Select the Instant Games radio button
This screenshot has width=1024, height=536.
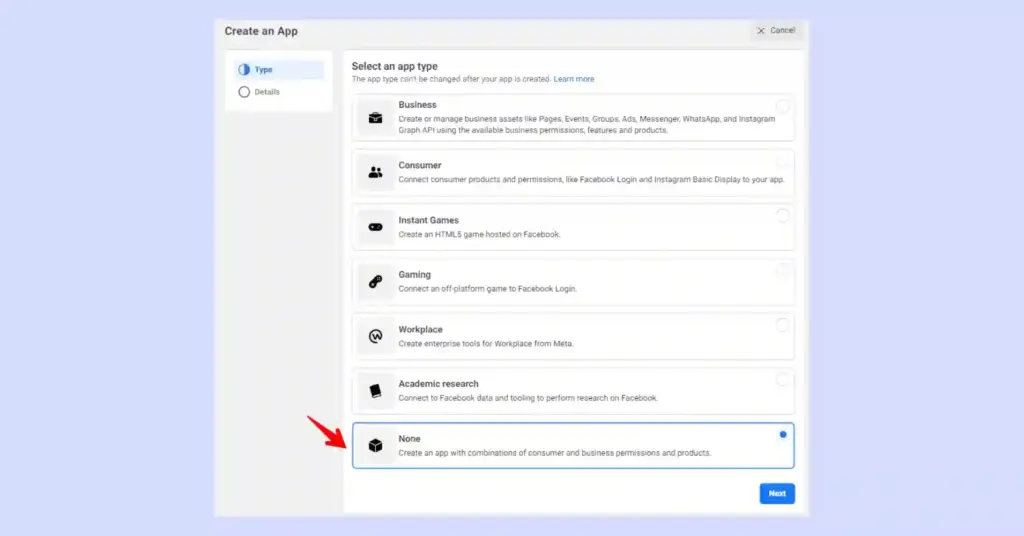[782, 216]
